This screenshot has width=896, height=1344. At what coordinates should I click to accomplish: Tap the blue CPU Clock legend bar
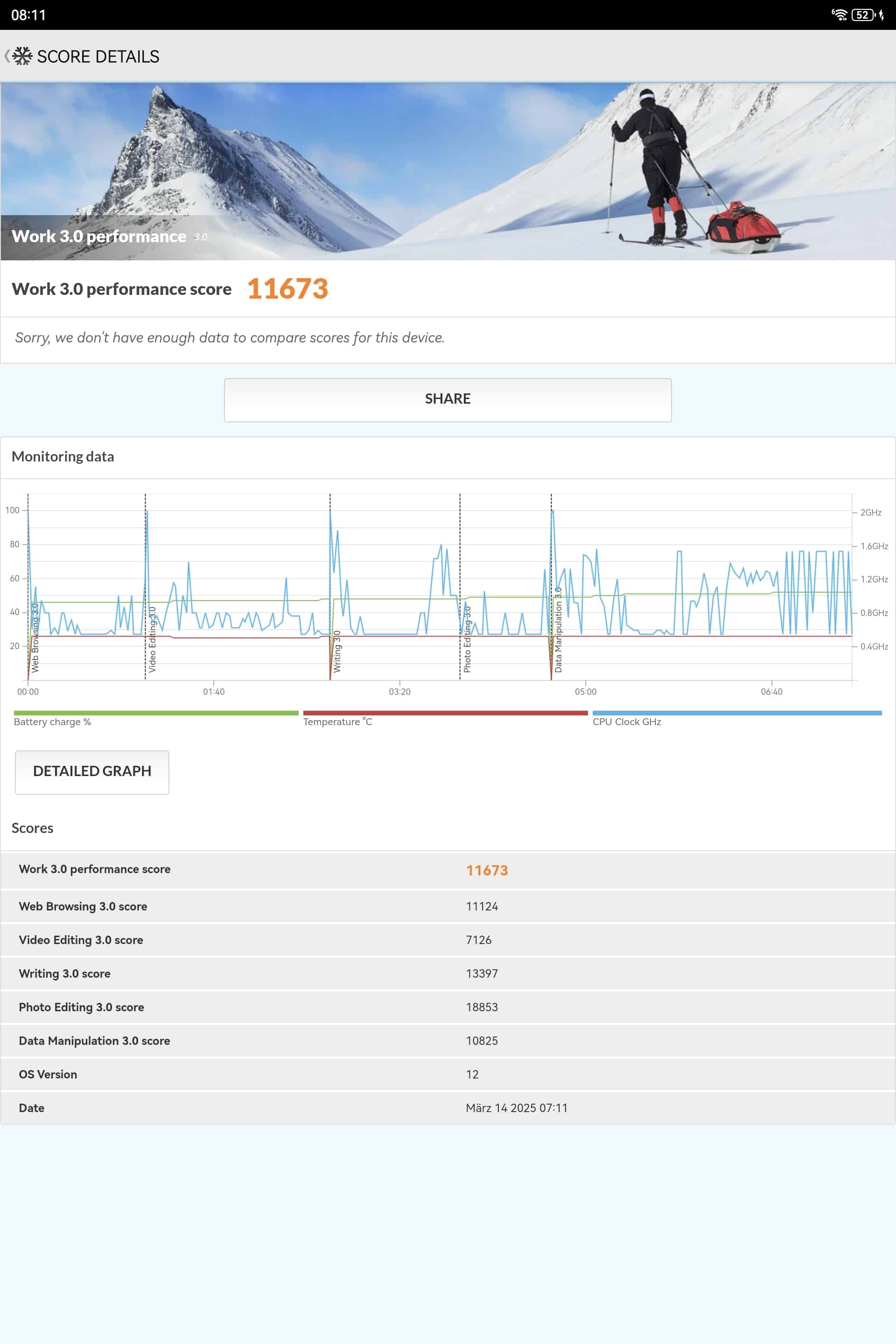(x=736, y=713)
